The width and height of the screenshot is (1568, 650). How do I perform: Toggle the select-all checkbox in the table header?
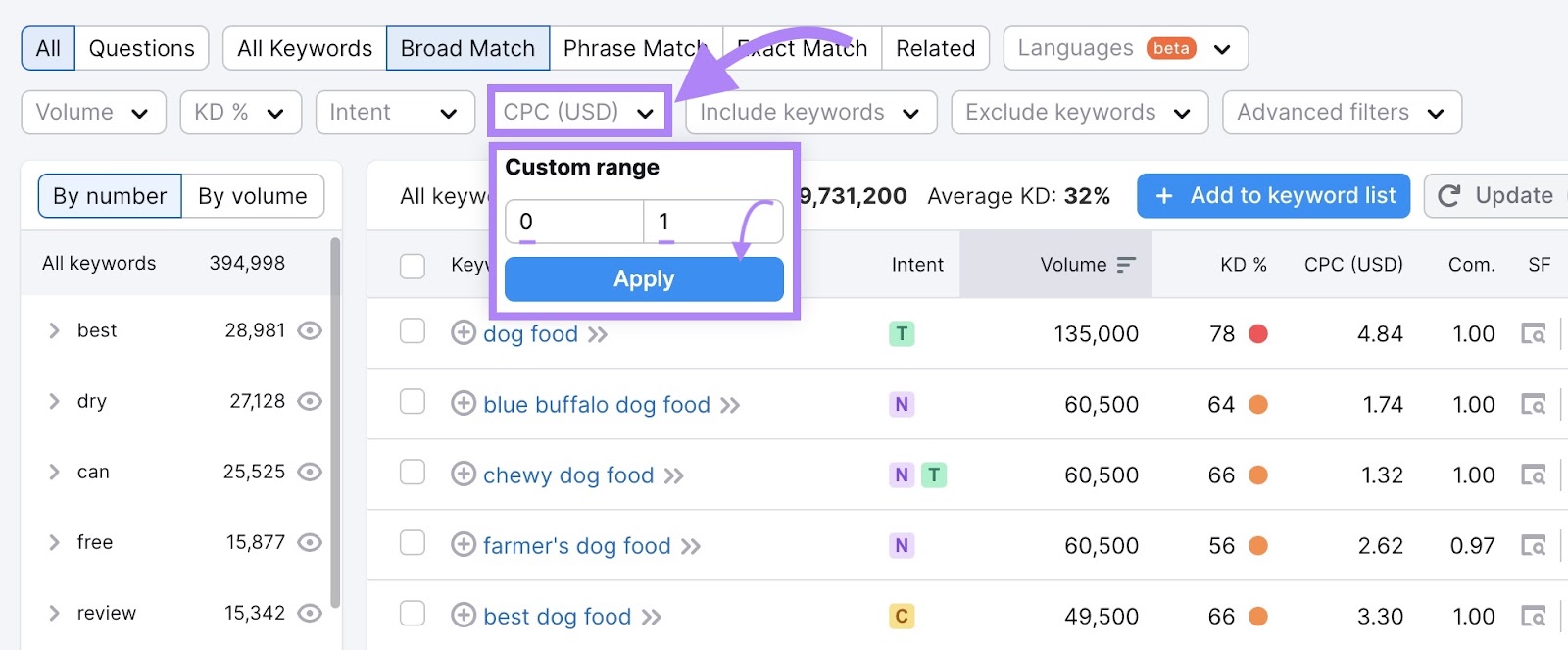click(412, 266)
